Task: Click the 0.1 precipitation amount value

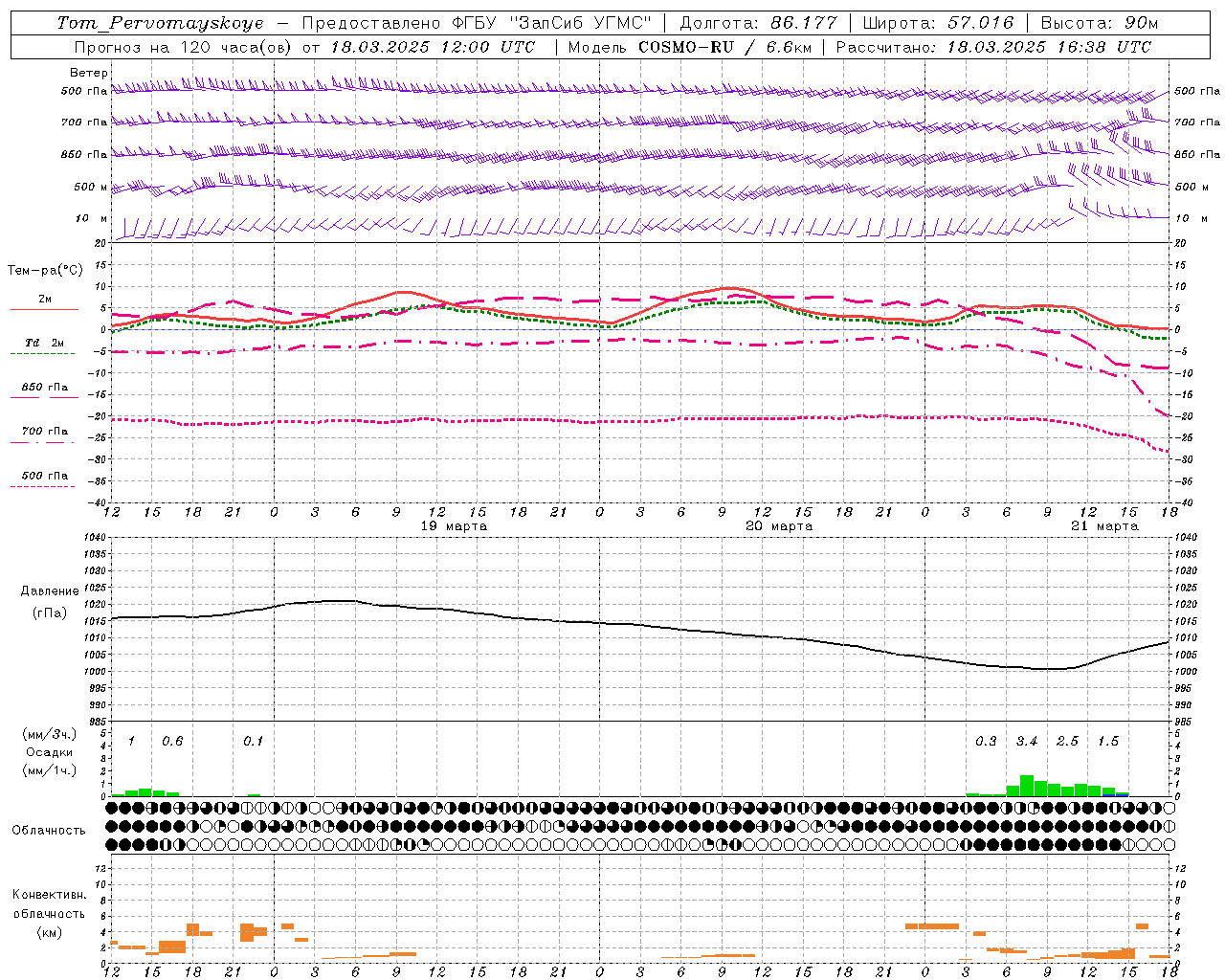Action: coord(253,742)
